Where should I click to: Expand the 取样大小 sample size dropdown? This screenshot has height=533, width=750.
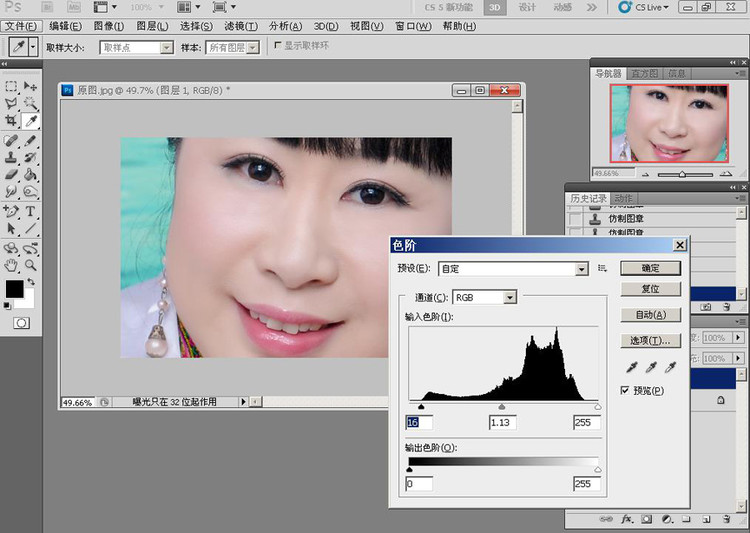coord(136,47)
